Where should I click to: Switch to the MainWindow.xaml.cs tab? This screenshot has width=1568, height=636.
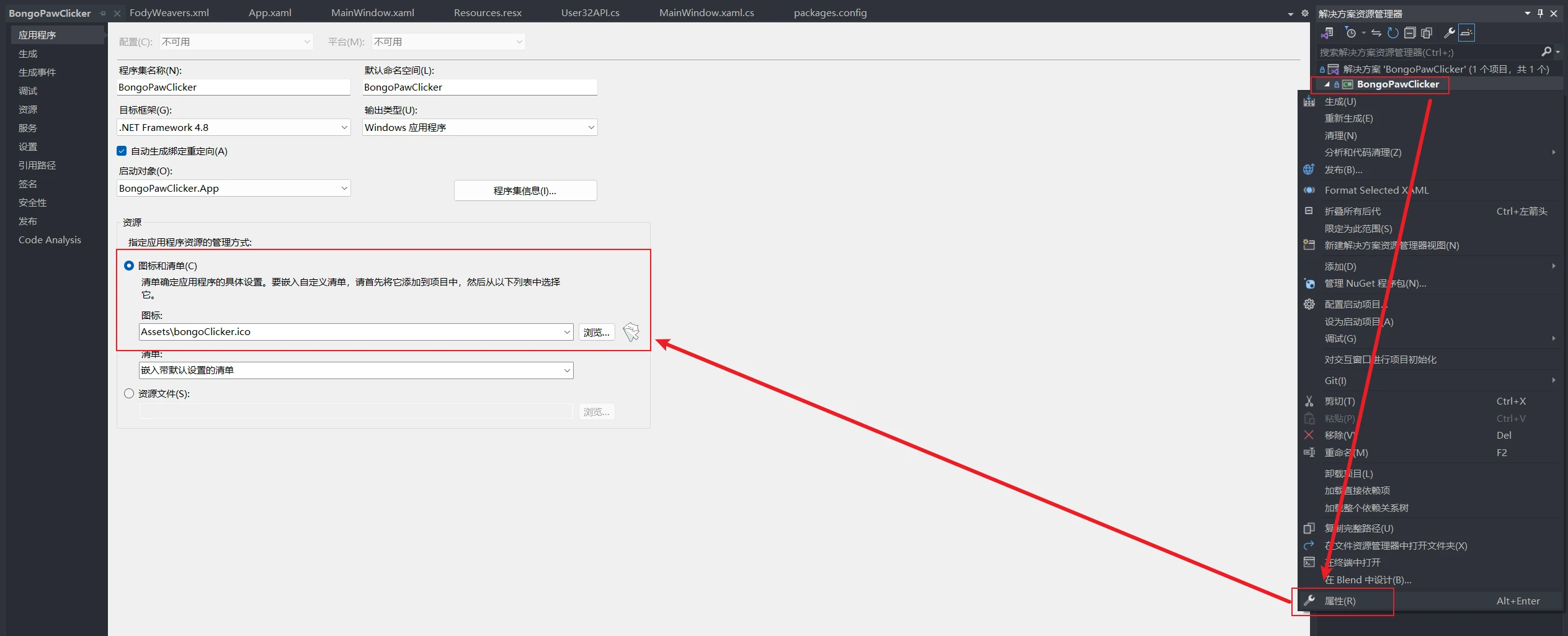pos(706,12)
